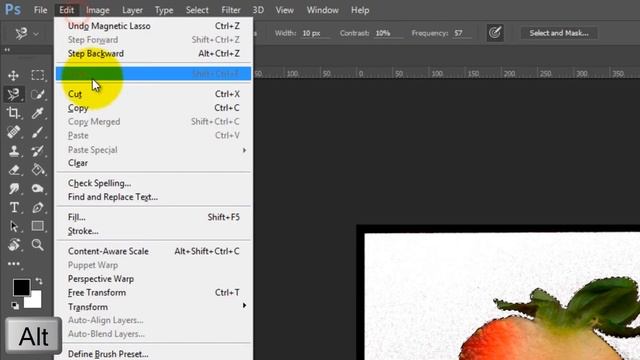The image size is (640, 360).
Task: Select the Healing Brush tool
Action: (13, 132)
